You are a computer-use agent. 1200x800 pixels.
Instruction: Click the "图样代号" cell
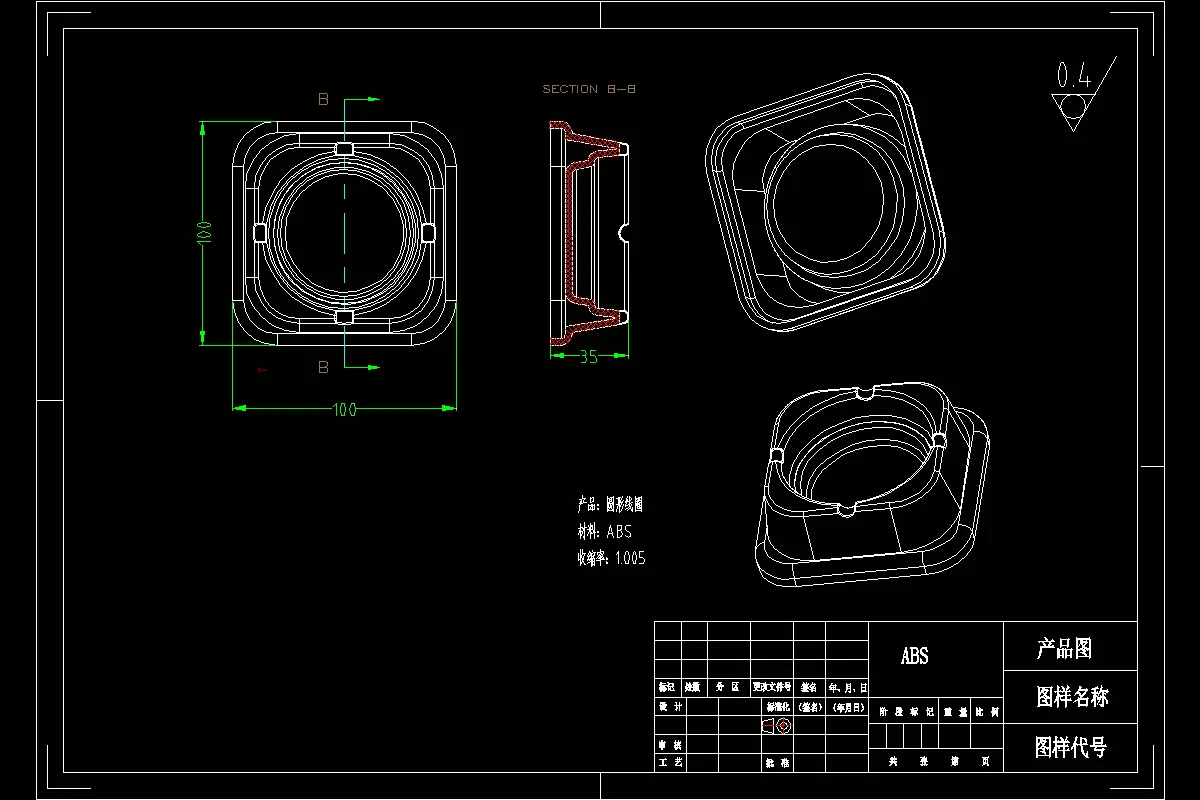[1070, 747]
